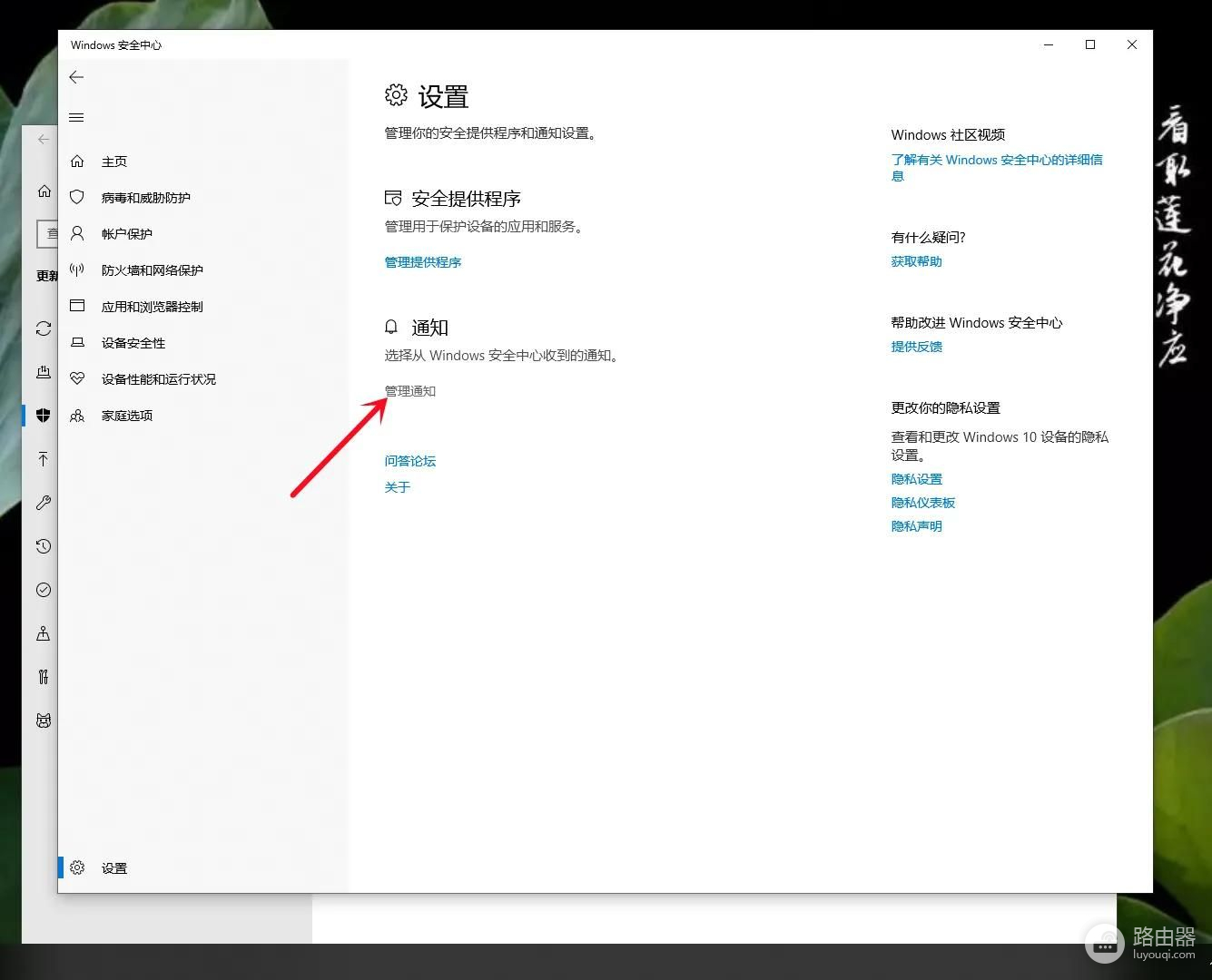Open 设备性能和运行状况 heart item

pos(203,379)
